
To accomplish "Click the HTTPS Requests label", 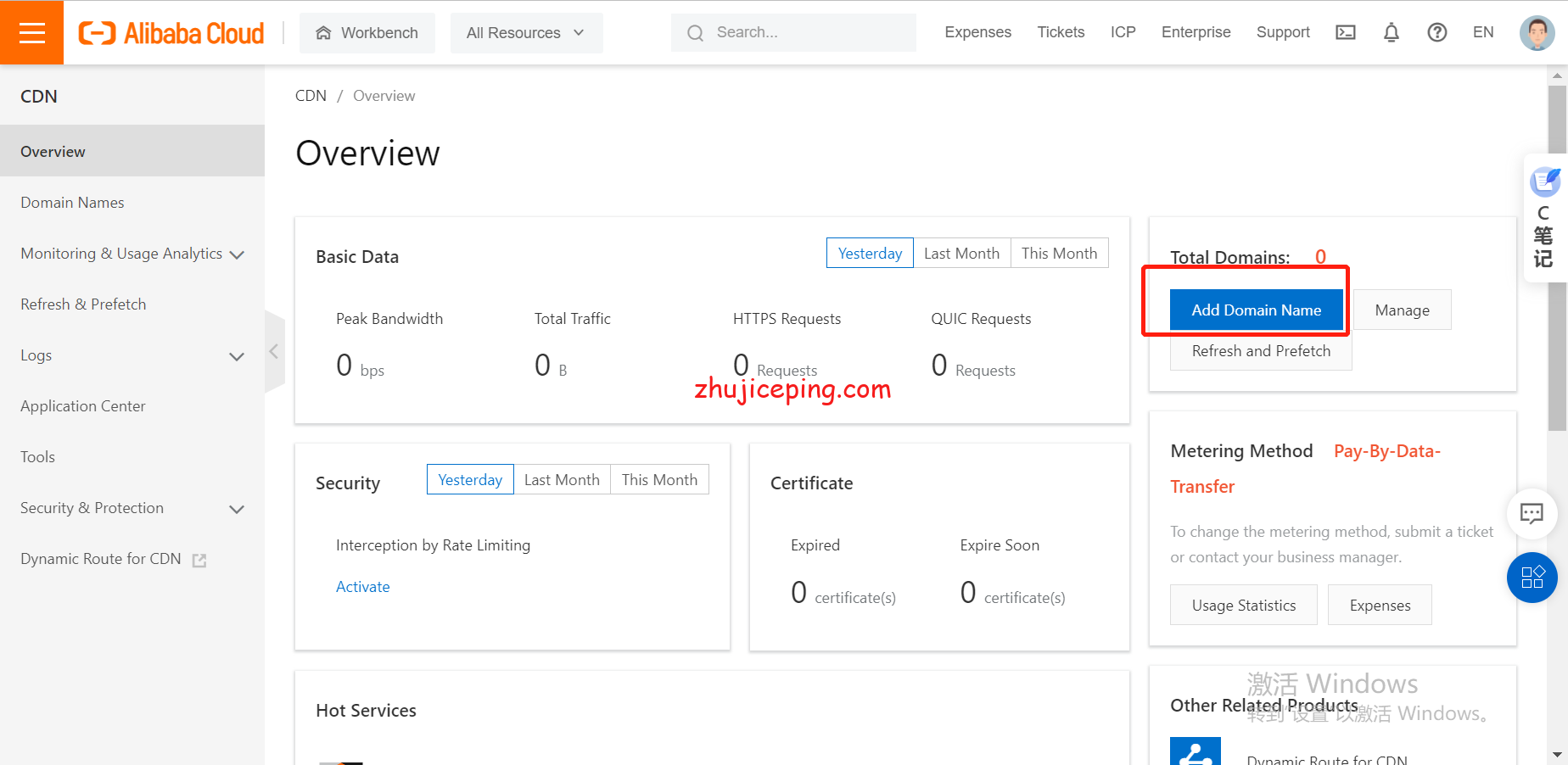I will pos(787,318).
